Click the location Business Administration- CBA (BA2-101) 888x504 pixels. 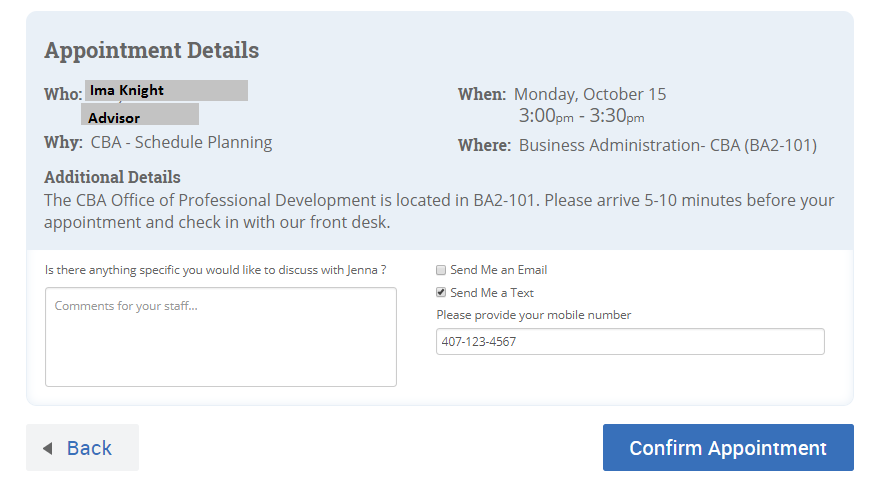[x=668, y=146]
